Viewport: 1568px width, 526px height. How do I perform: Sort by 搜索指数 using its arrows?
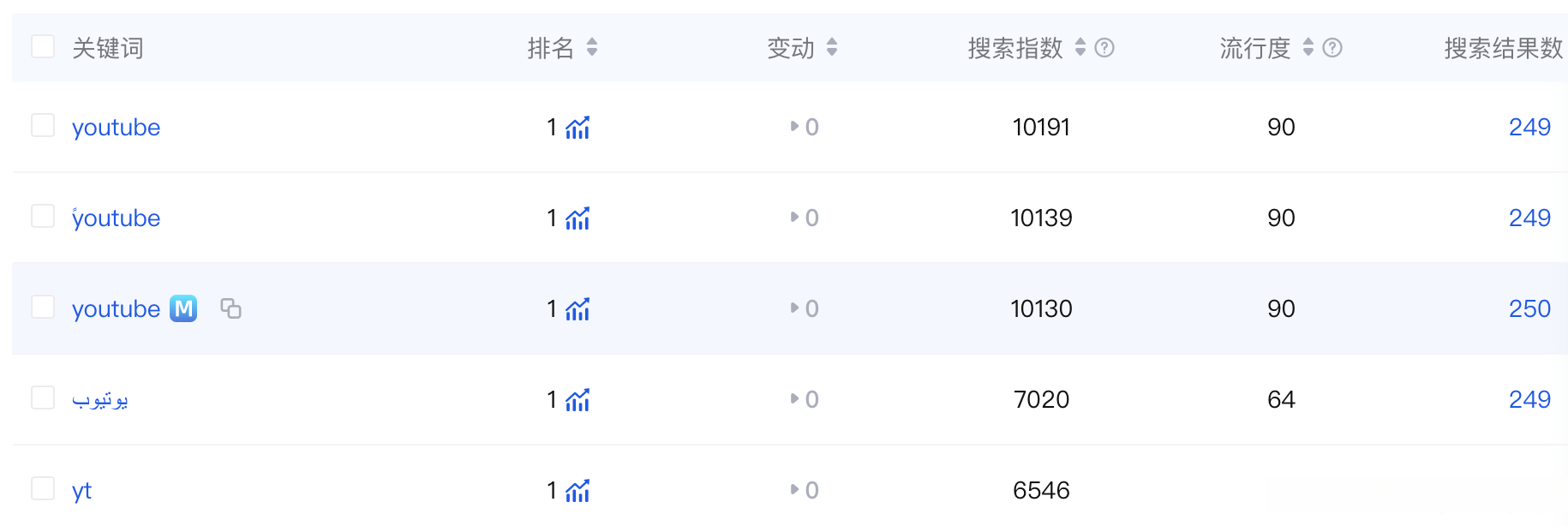[1080, 48]
